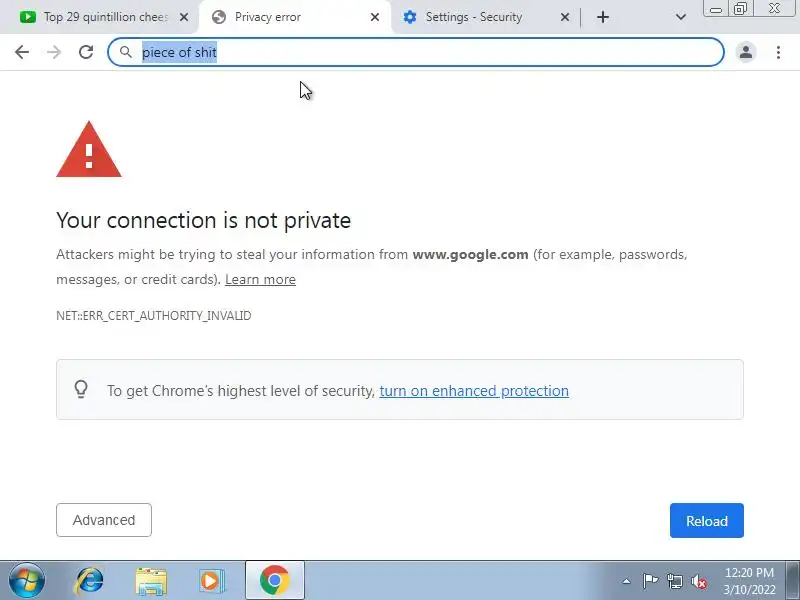Open the user profile avatar icon

tap(746, 52)
